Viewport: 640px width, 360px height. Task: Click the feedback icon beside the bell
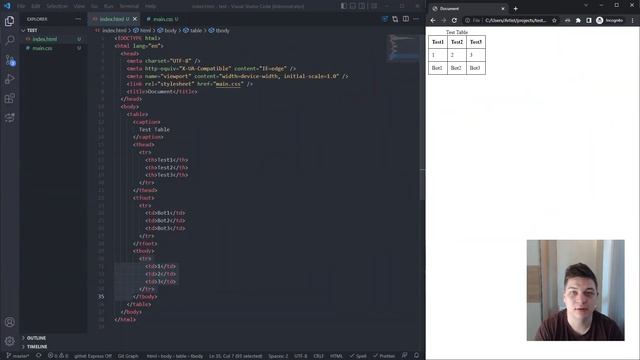[404, 356]
